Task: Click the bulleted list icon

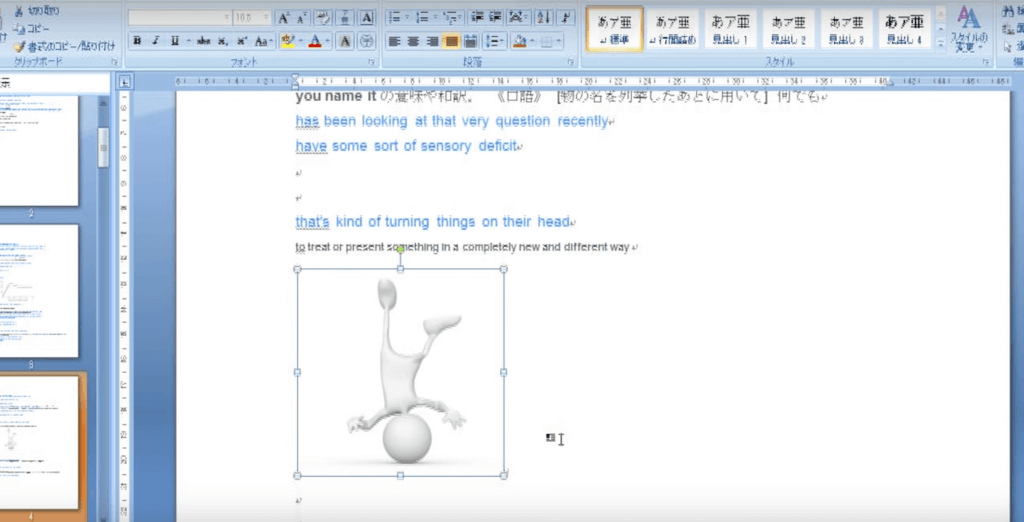Action: 396,18
